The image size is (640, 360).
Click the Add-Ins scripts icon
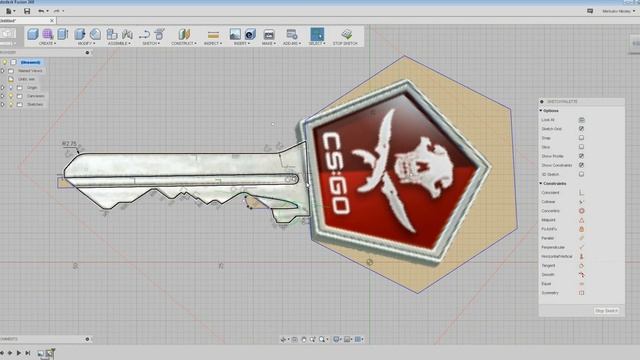pyautogui.click(x=291, y=34)
